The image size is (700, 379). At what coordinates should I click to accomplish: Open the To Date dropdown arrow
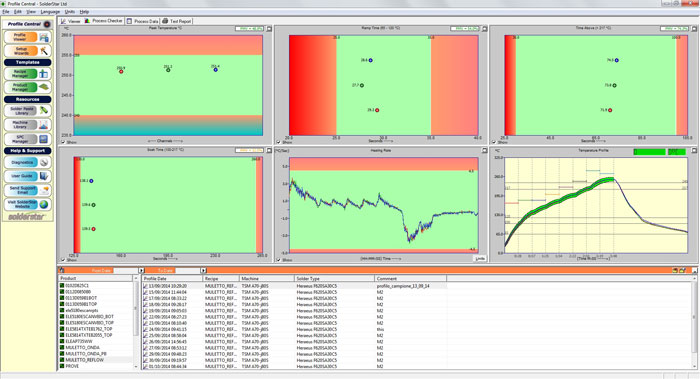tap(203, 271)
